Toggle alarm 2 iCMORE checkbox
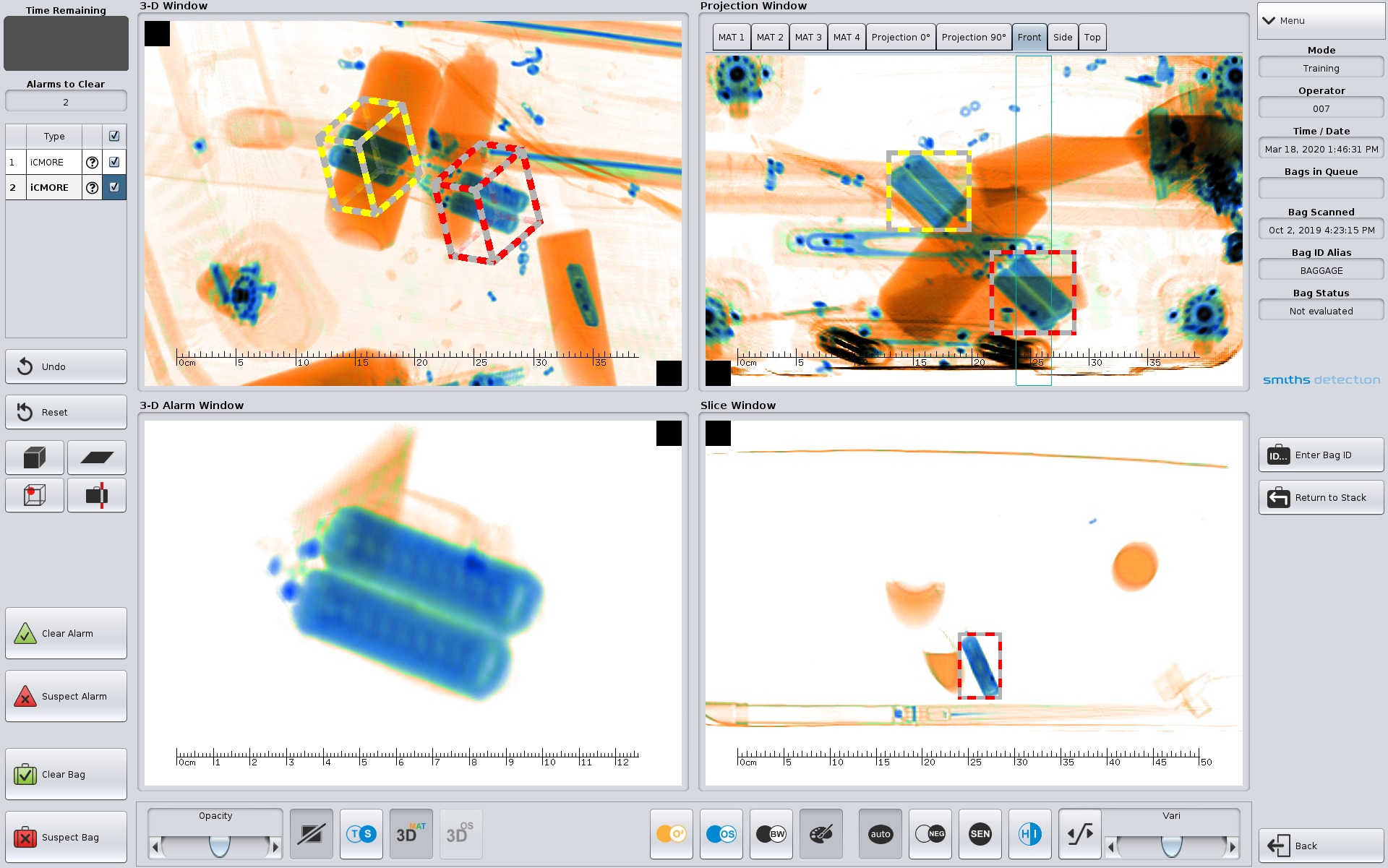This screenshot has height=868, width=1388. 114,187
